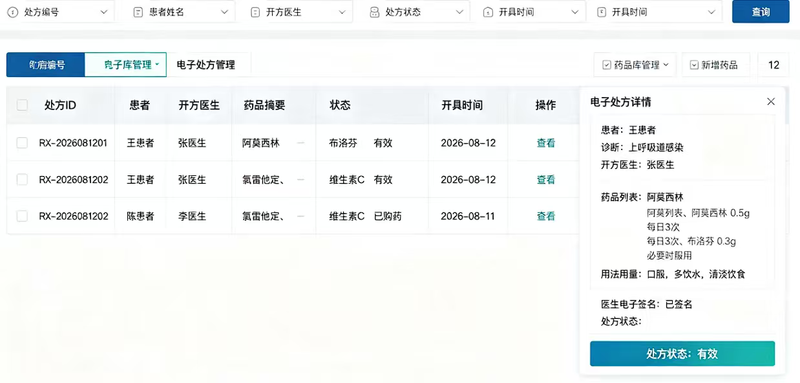Screen dimensions: 800x383
Task: Expand the 处方编号 dropdown arrow
Action: point(104,12)
